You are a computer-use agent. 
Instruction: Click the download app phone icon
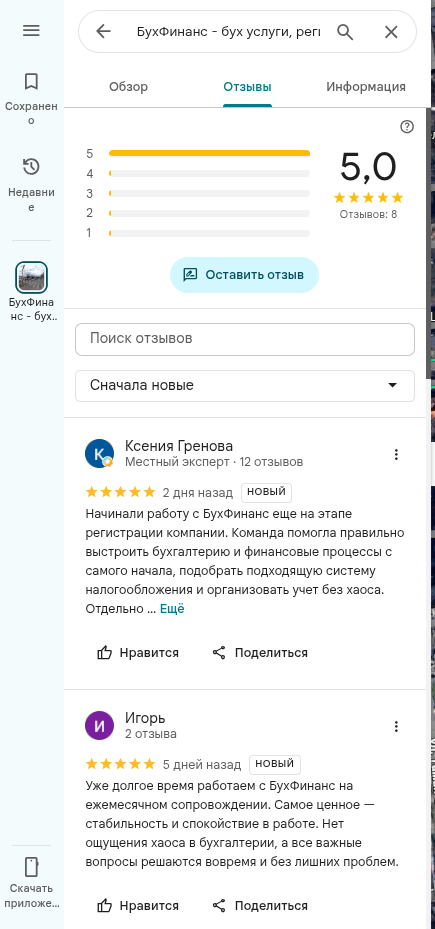point(31,866)
